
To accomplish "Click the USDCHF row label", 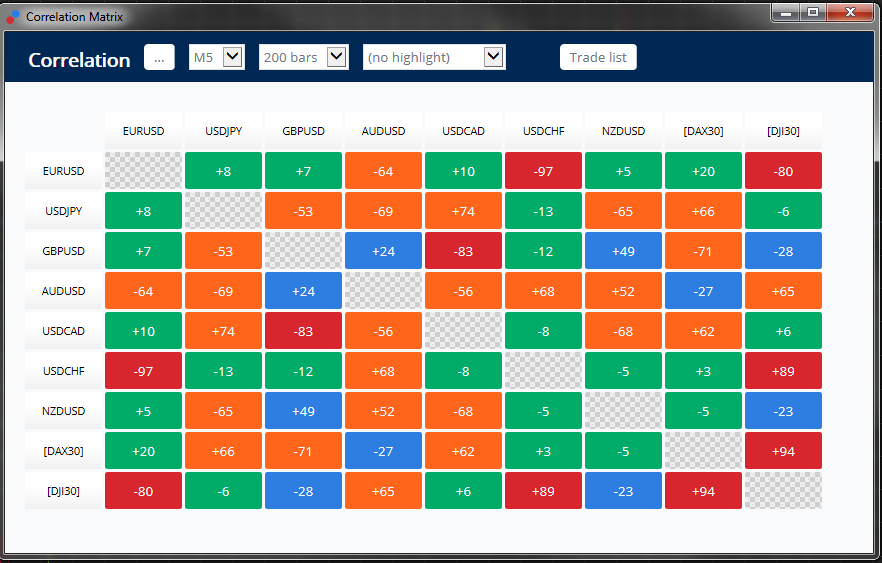I will click(63, 371).
